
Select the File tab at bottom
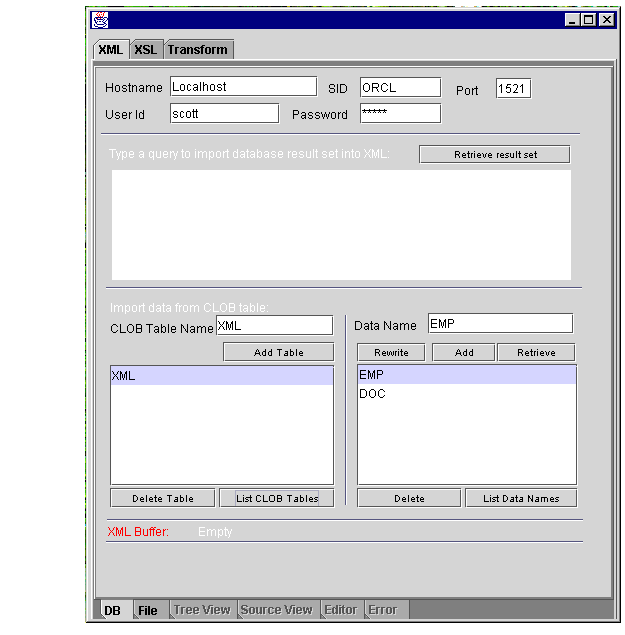(148, 610)
